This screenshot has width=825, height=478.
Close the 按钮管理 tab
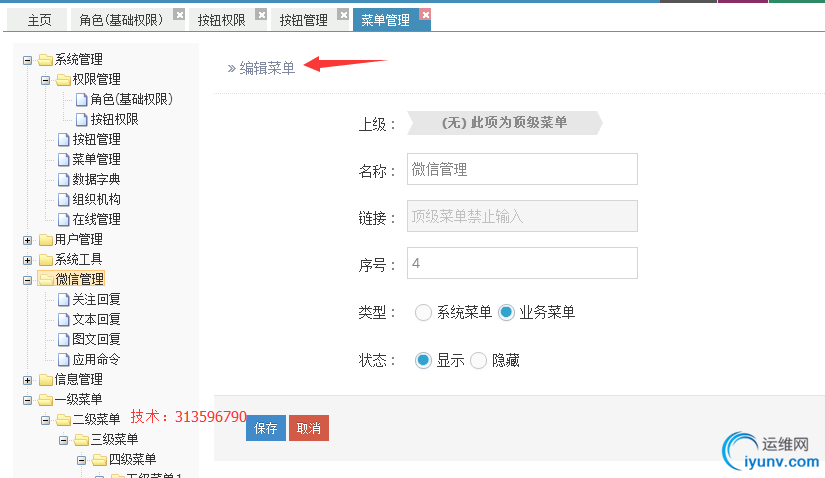pyautogui.click(x=343, y=15)
